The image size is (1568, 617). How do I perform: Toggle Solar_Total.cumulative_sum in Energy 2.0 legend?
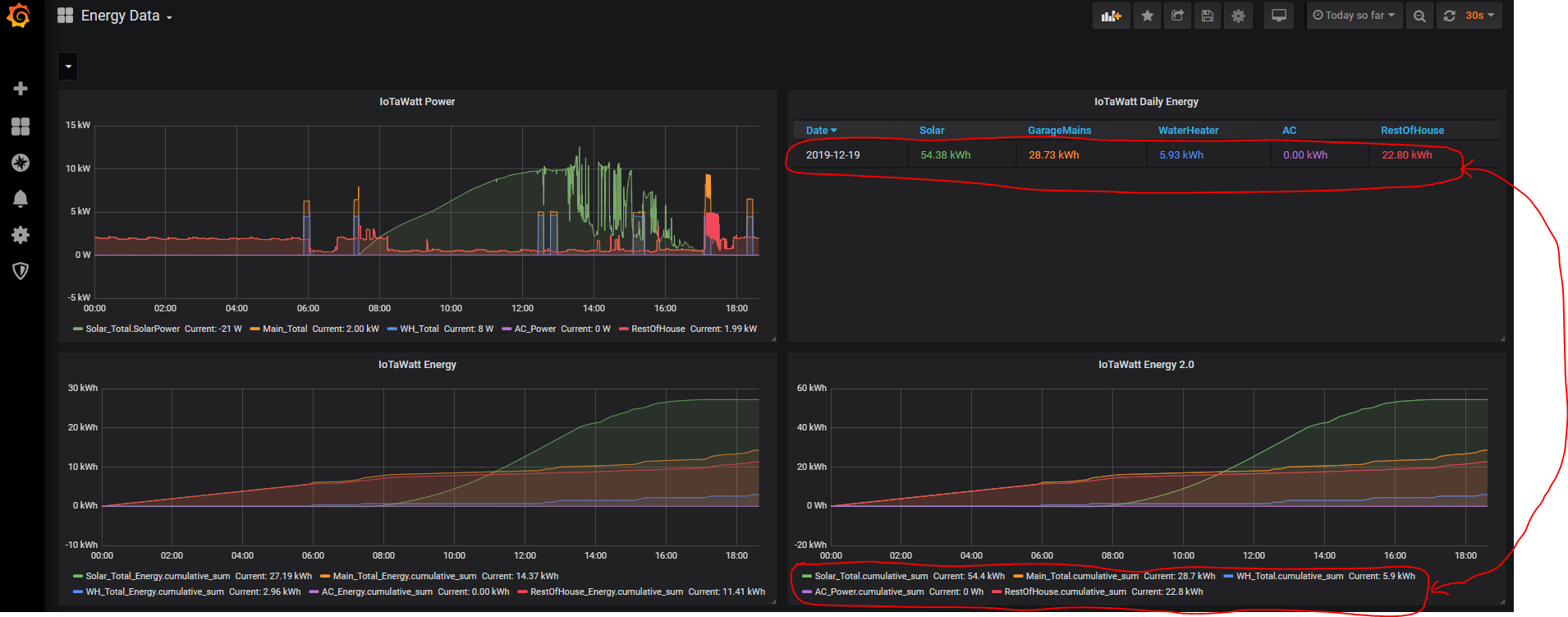(871, 577)
